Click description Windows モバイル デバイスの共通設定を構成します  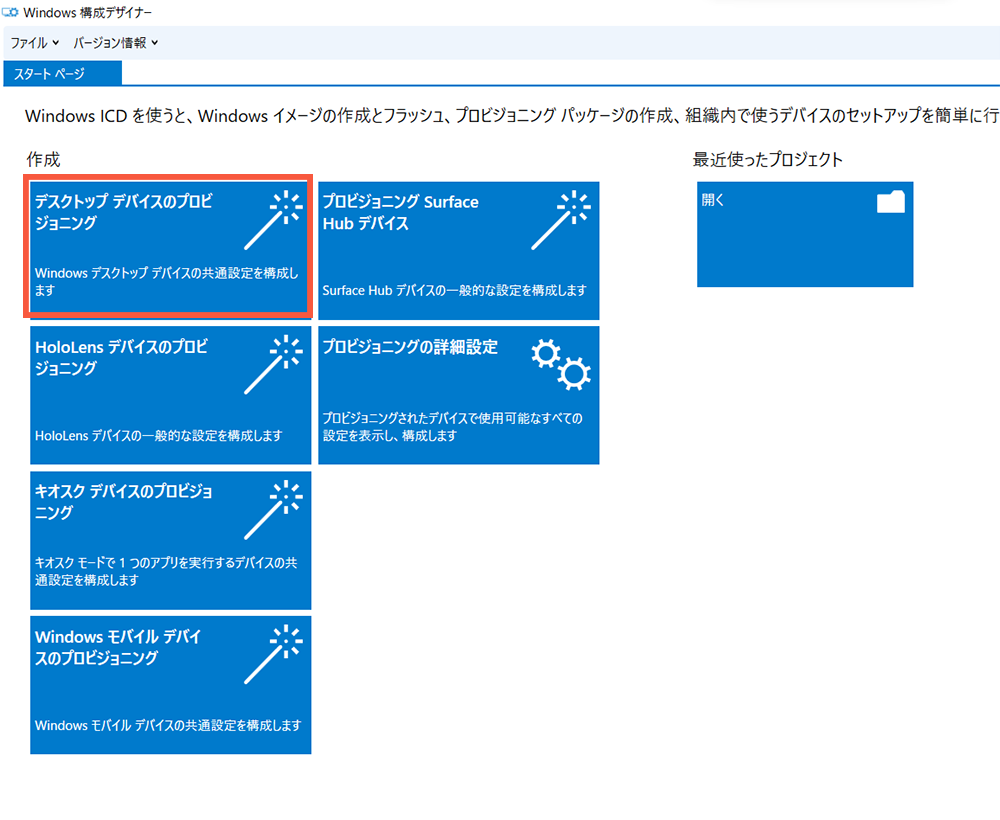point(168,725)
